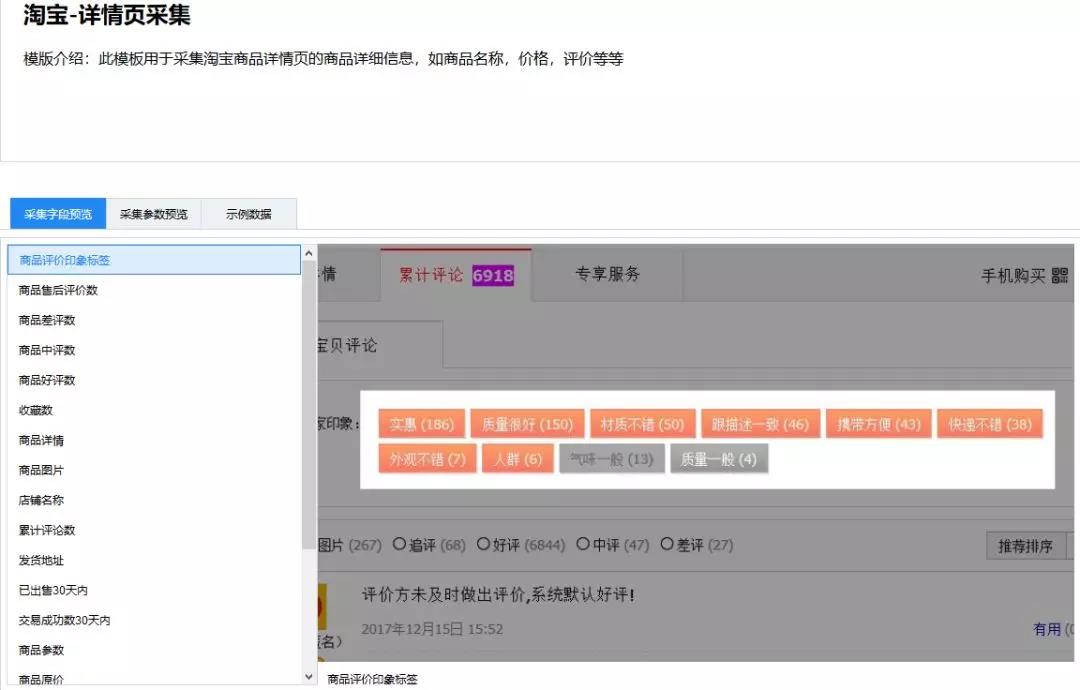
Task: Select the 发货地址 field
Action: coord(154,561)
